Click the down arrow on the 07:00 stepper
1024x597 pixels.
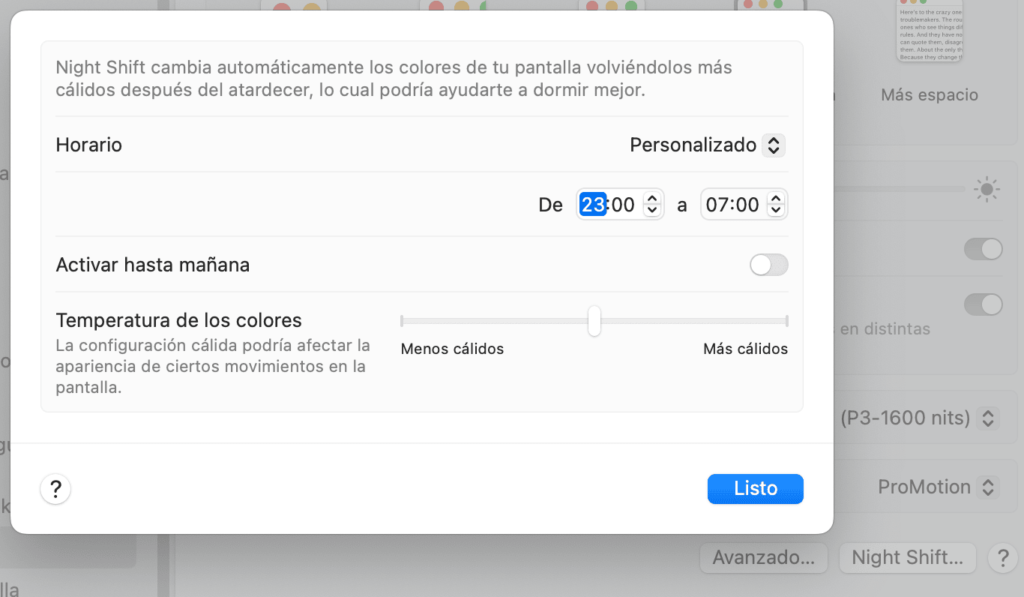pos(774,209)
